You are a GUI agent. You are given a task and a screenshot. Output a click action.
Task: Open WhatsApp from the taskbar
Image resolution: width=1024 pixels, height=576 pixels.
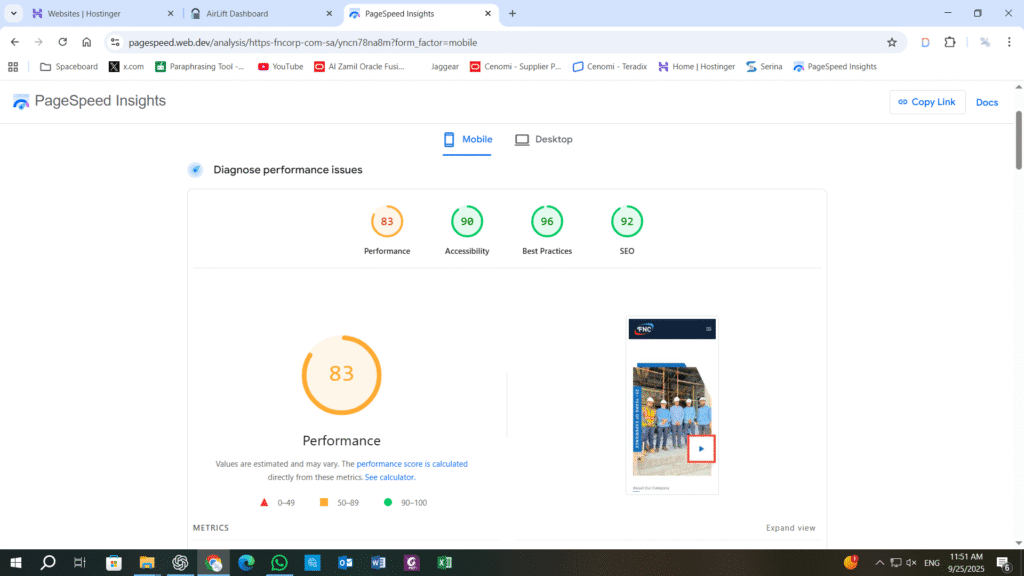pyautogui.click(x=280, y=563)
